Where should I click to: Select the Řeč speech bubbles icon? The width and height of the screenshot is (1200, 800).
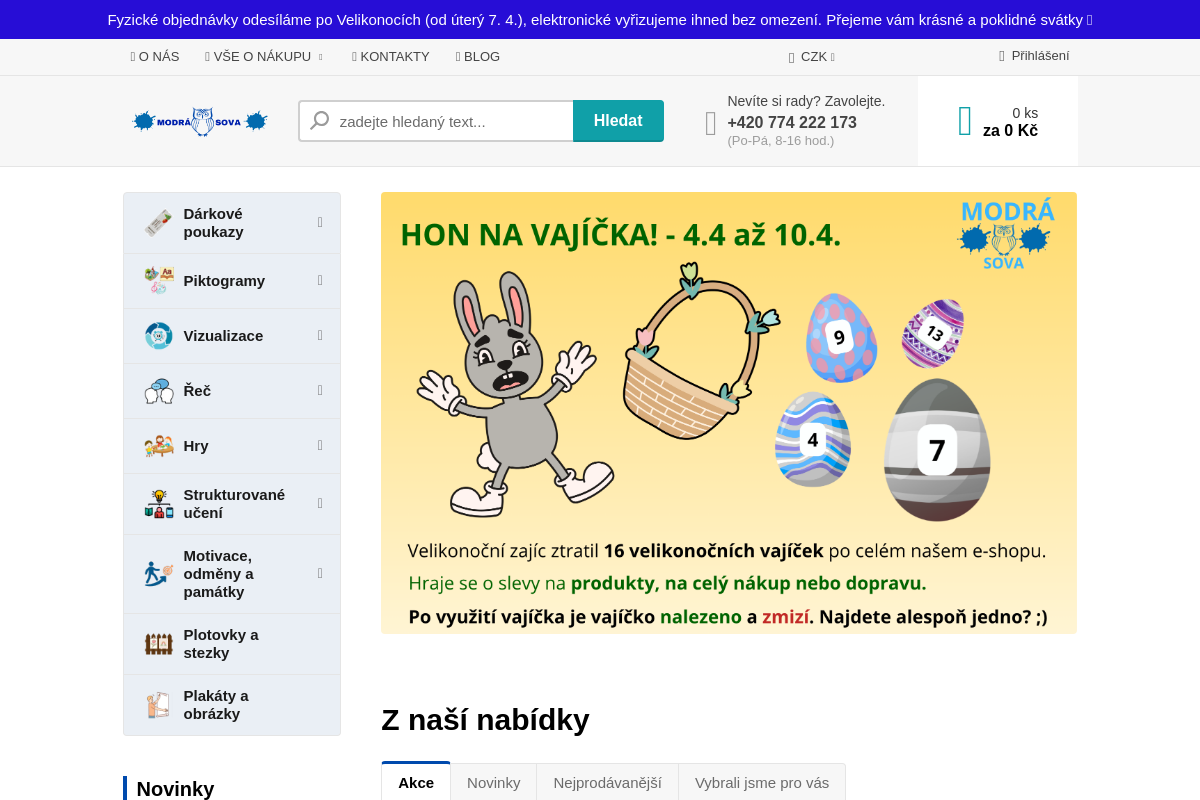[158, 391]
